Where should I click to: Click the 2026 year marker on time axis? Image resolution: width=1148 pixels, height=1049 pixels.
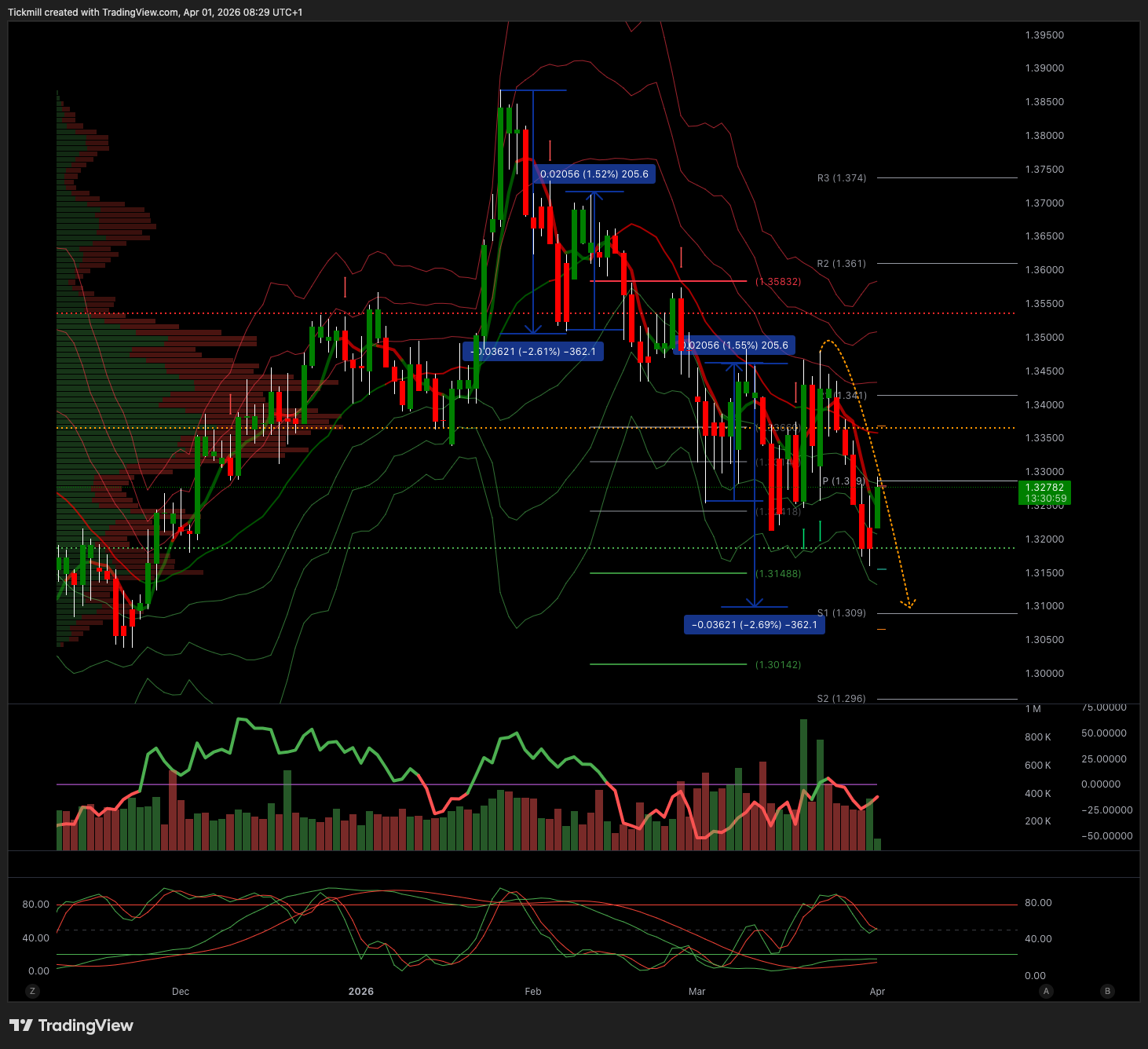(361, 992)
